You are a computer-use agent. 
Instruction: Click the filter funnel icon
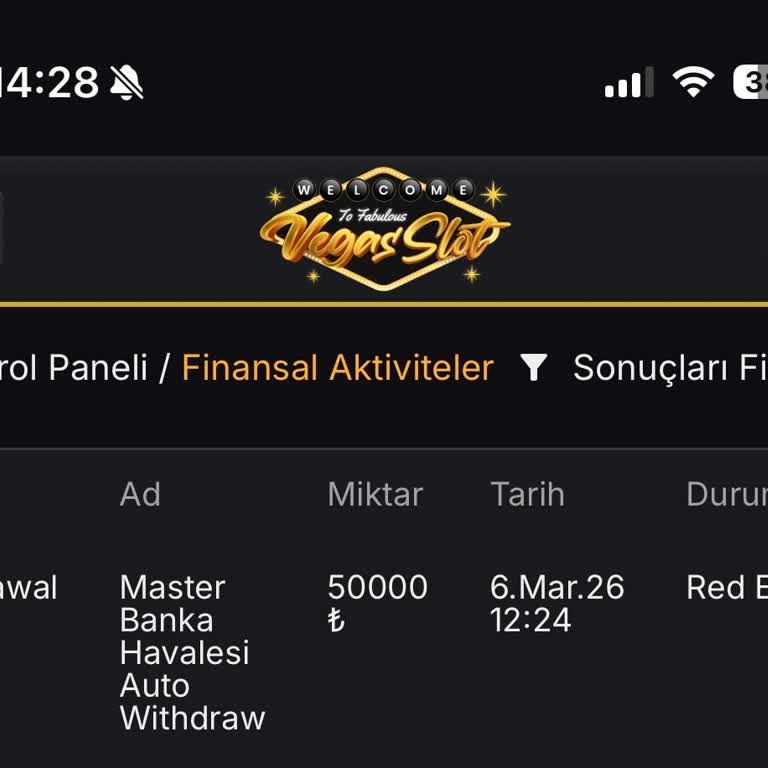coord(534,368)
